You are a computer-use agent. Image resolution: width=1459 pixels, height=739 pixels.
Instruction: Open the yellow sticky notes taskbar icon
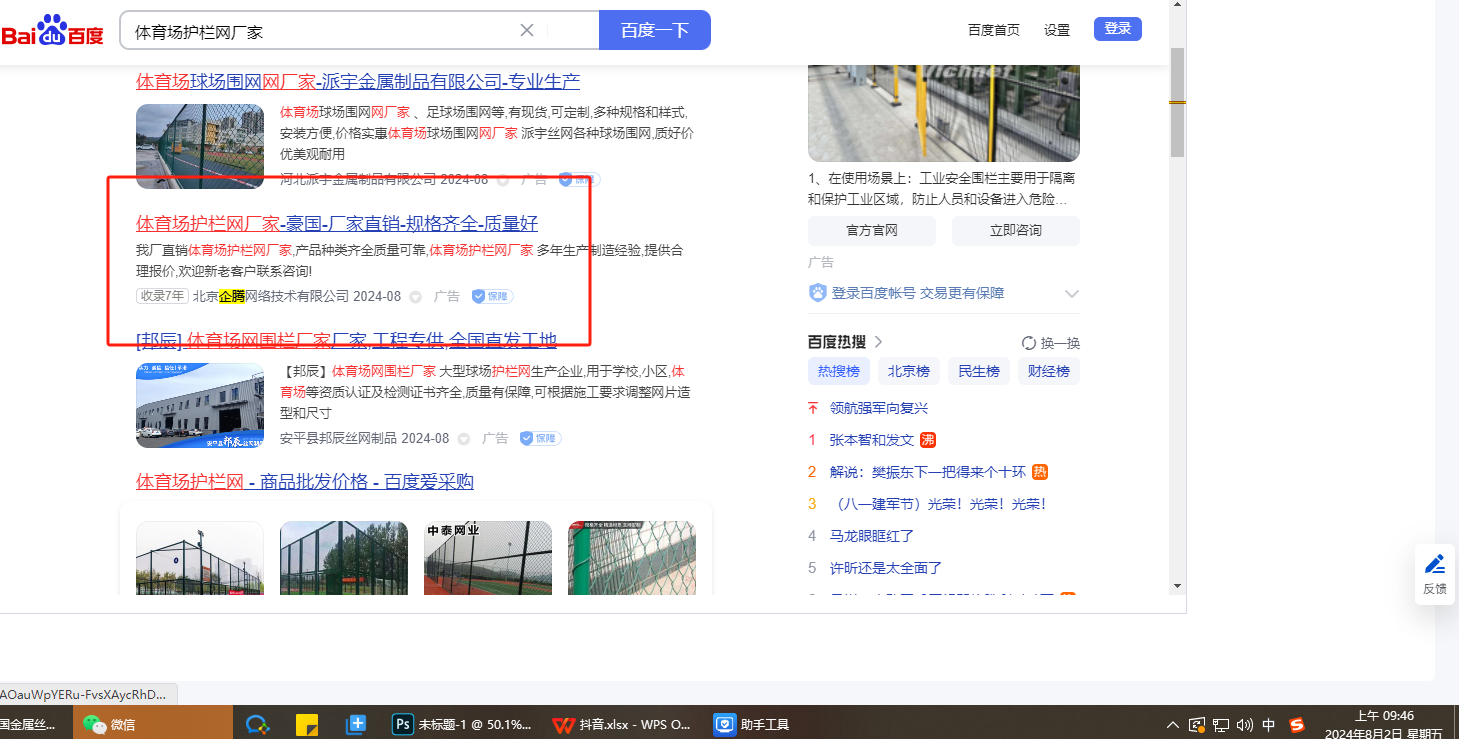(306, 724)
